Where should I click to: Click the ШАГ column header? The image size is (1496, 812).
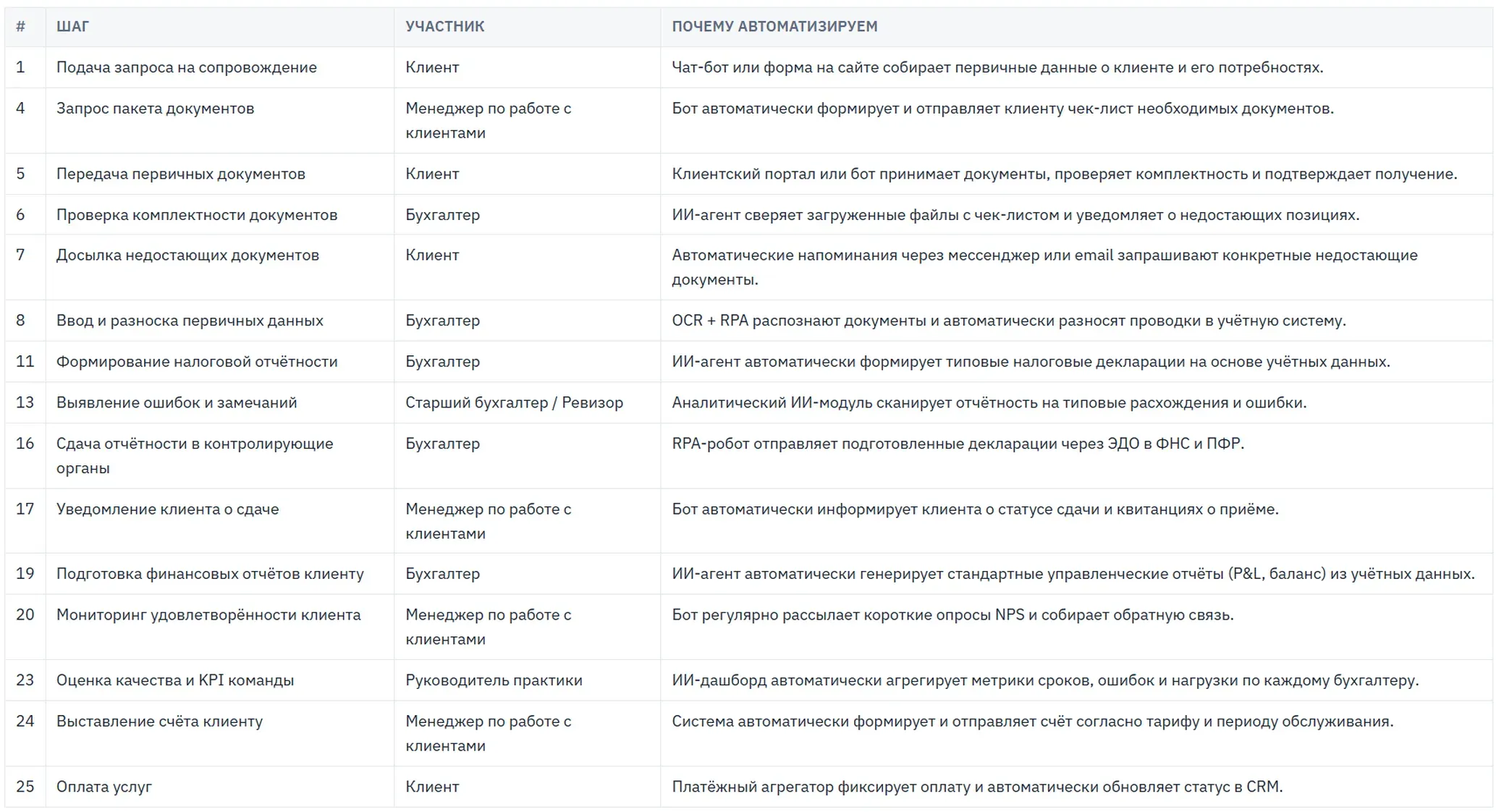pos(72,27)
